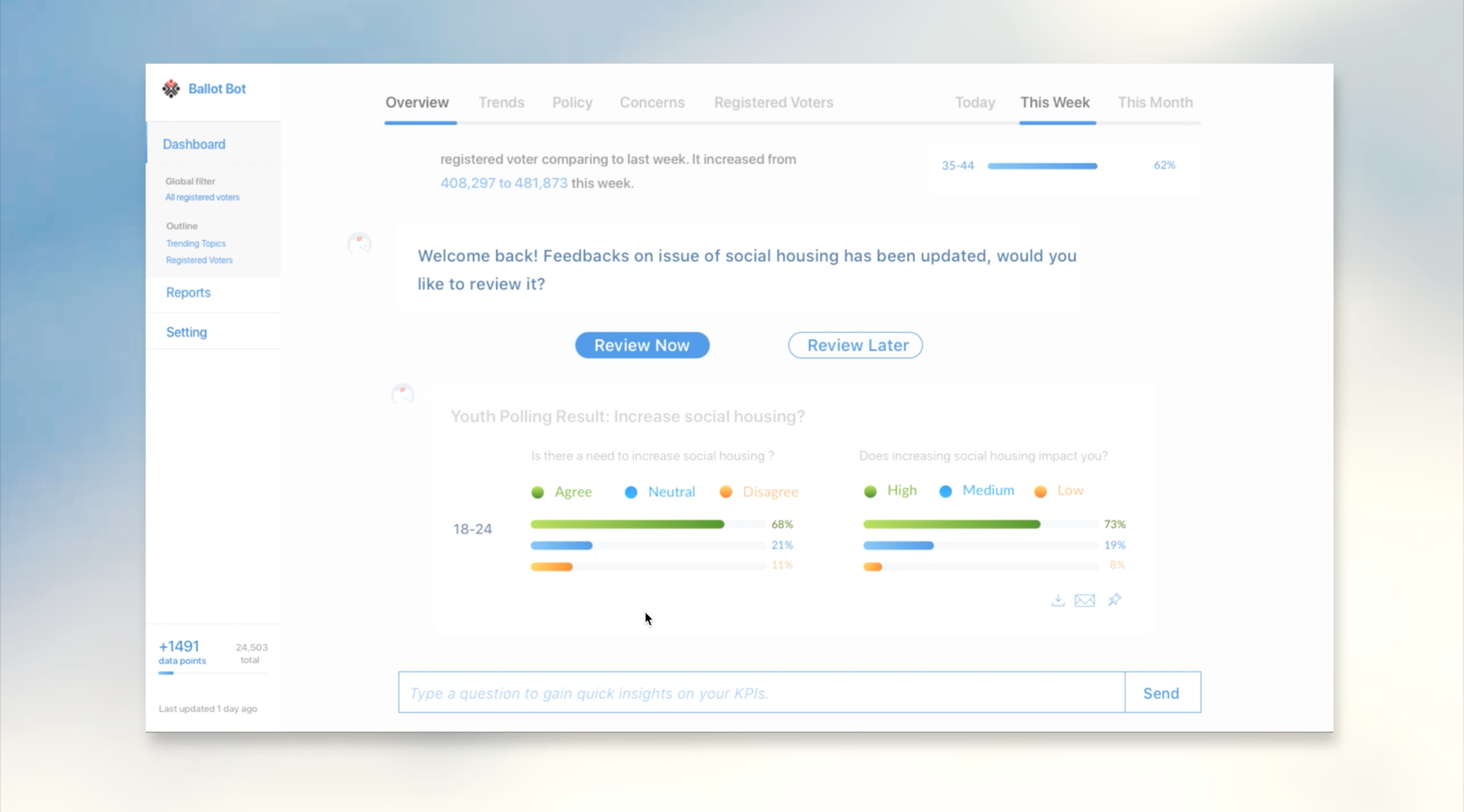
Task: Click the Neutral legend blue dot
Action: (631, 492)
